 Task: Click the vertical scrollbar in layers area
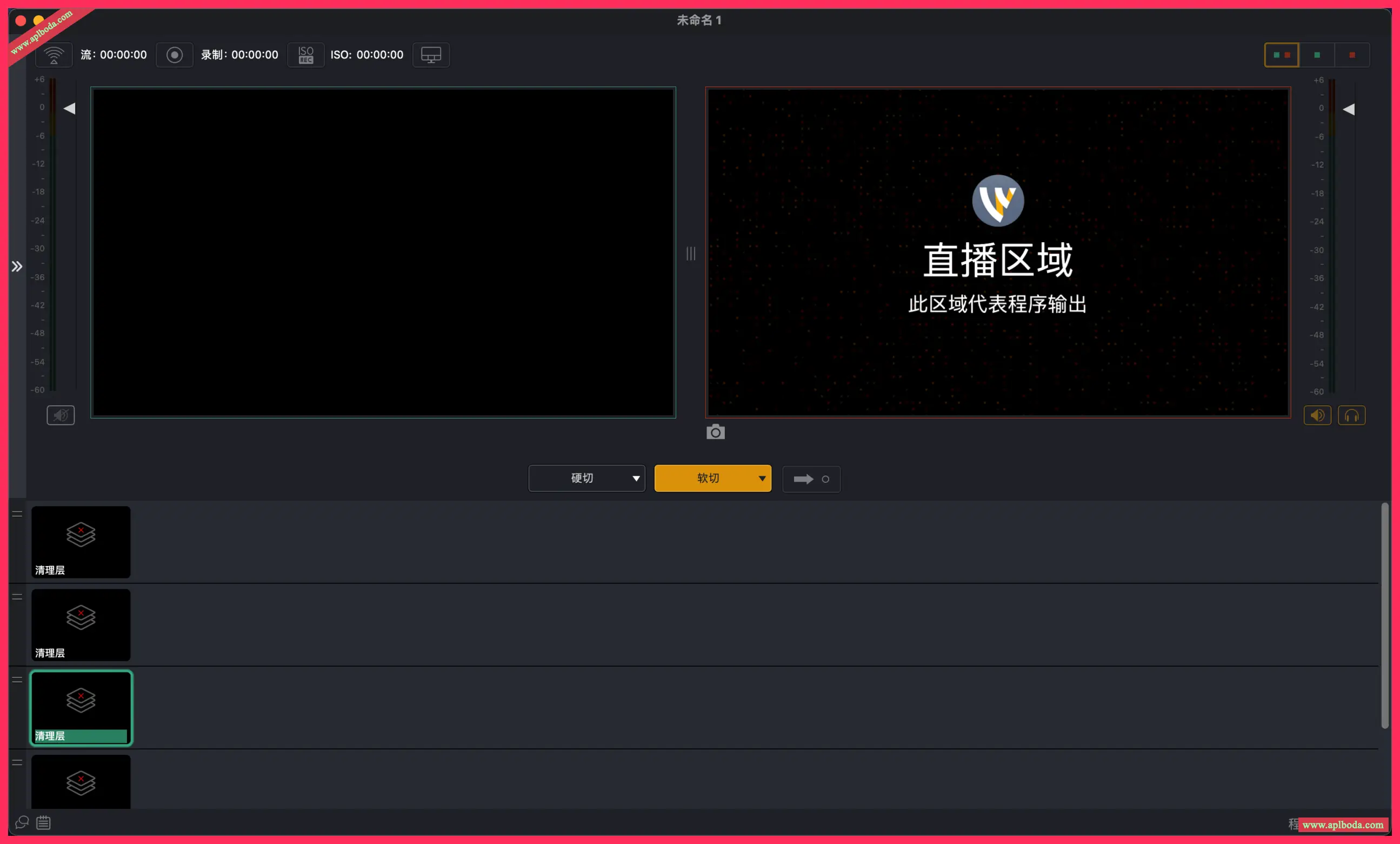1385,615
